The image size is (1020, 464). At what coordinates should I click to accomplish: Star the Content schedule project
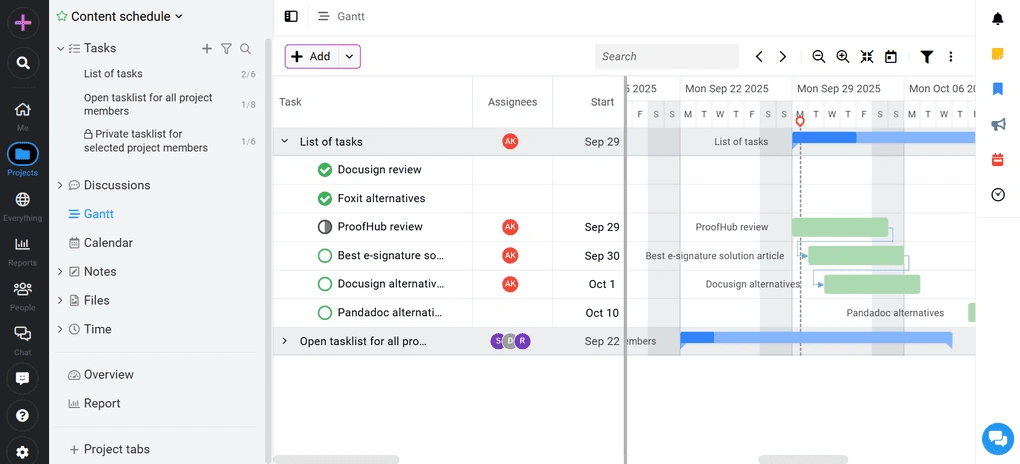(x=62, y=16)
